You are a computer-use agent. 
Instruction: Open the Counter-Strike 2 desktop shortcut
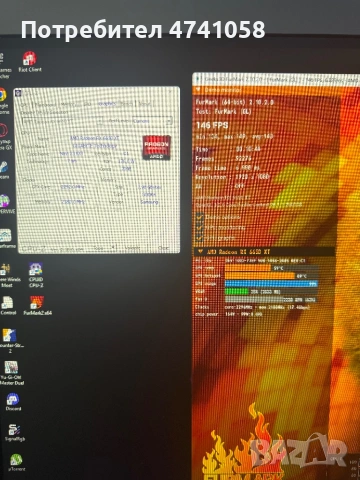click(11, 340)
